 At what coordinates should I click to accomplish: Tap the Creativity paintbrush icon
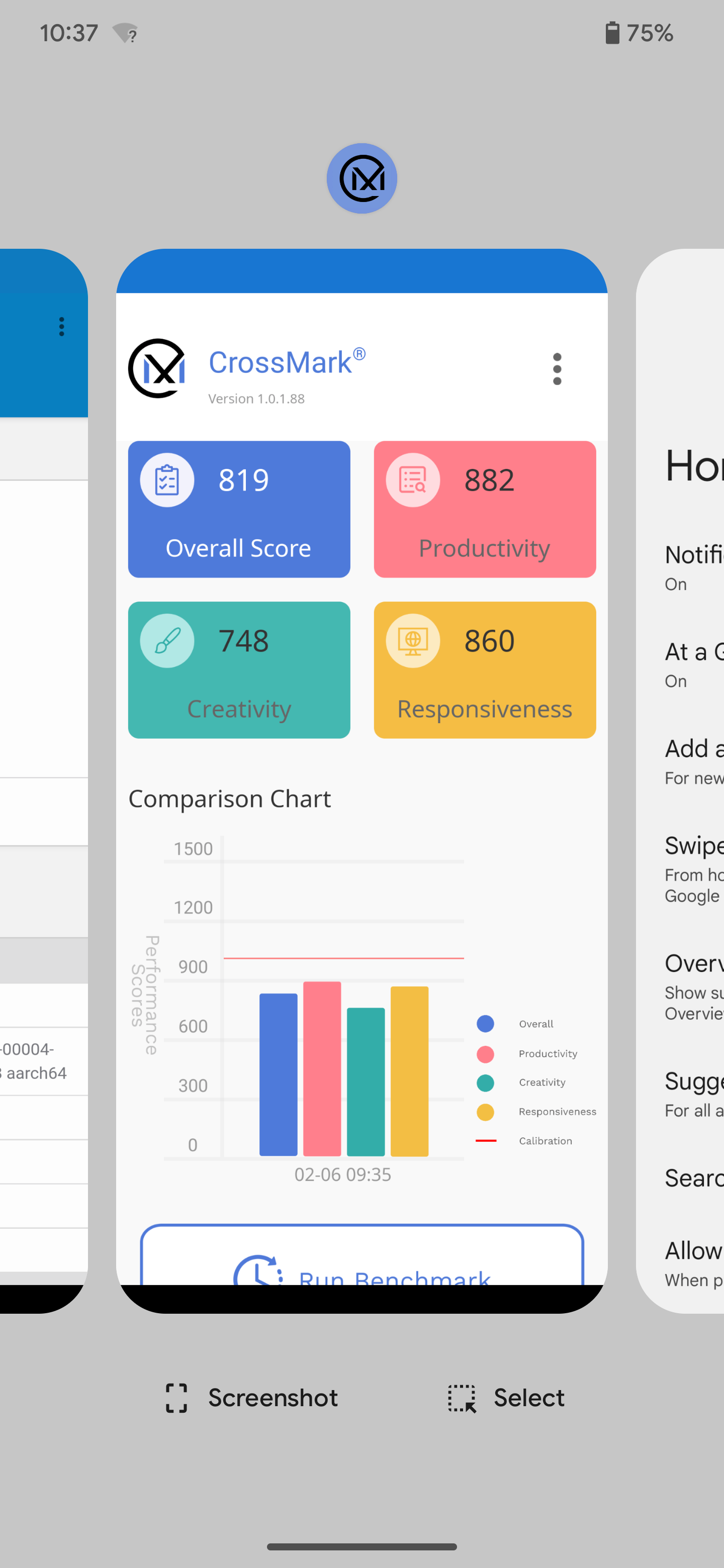point(167,640)
